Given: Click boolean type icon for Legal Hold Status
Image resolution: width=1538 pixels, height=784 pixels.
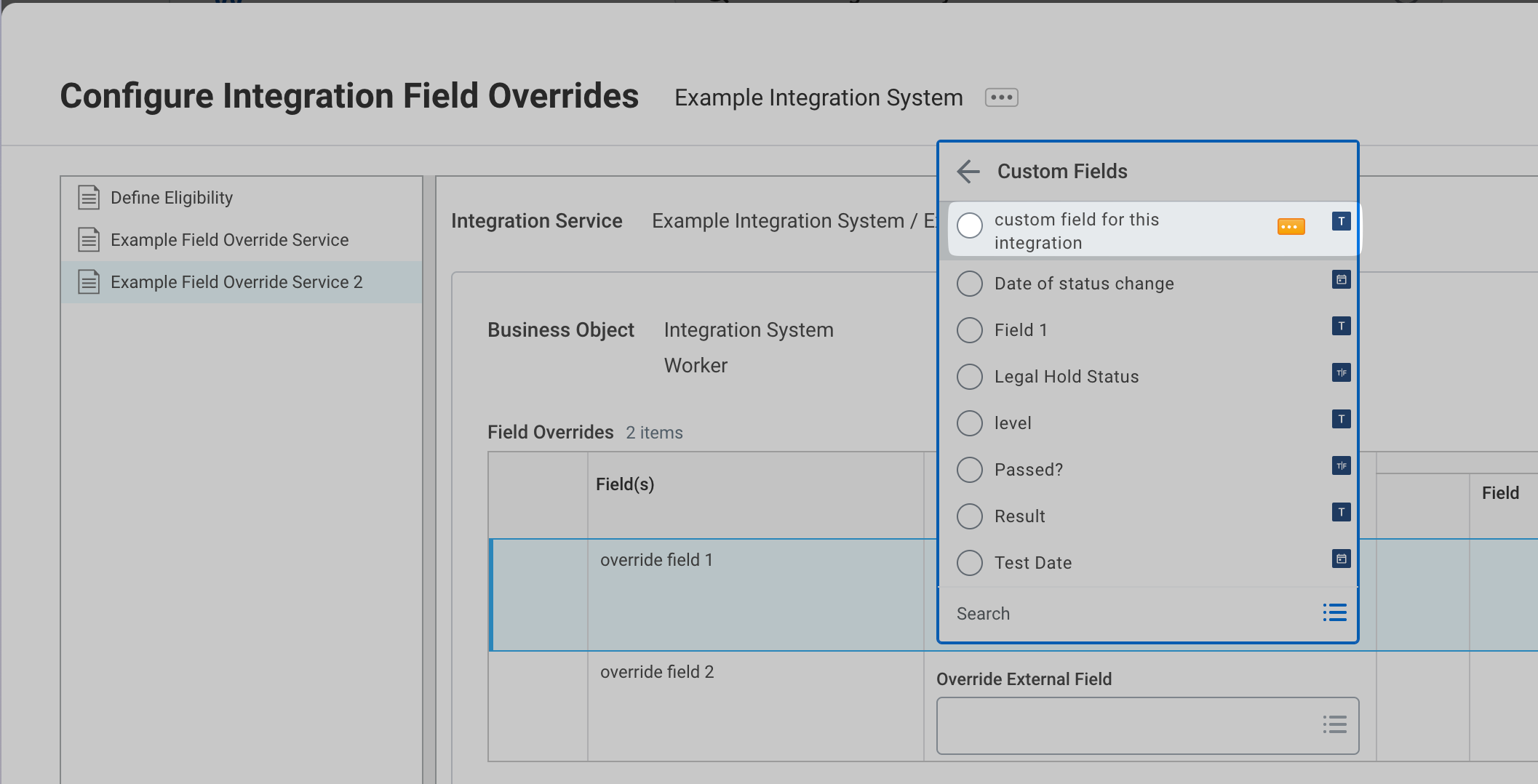Looking at the screenshot, I should point(1341,372).
